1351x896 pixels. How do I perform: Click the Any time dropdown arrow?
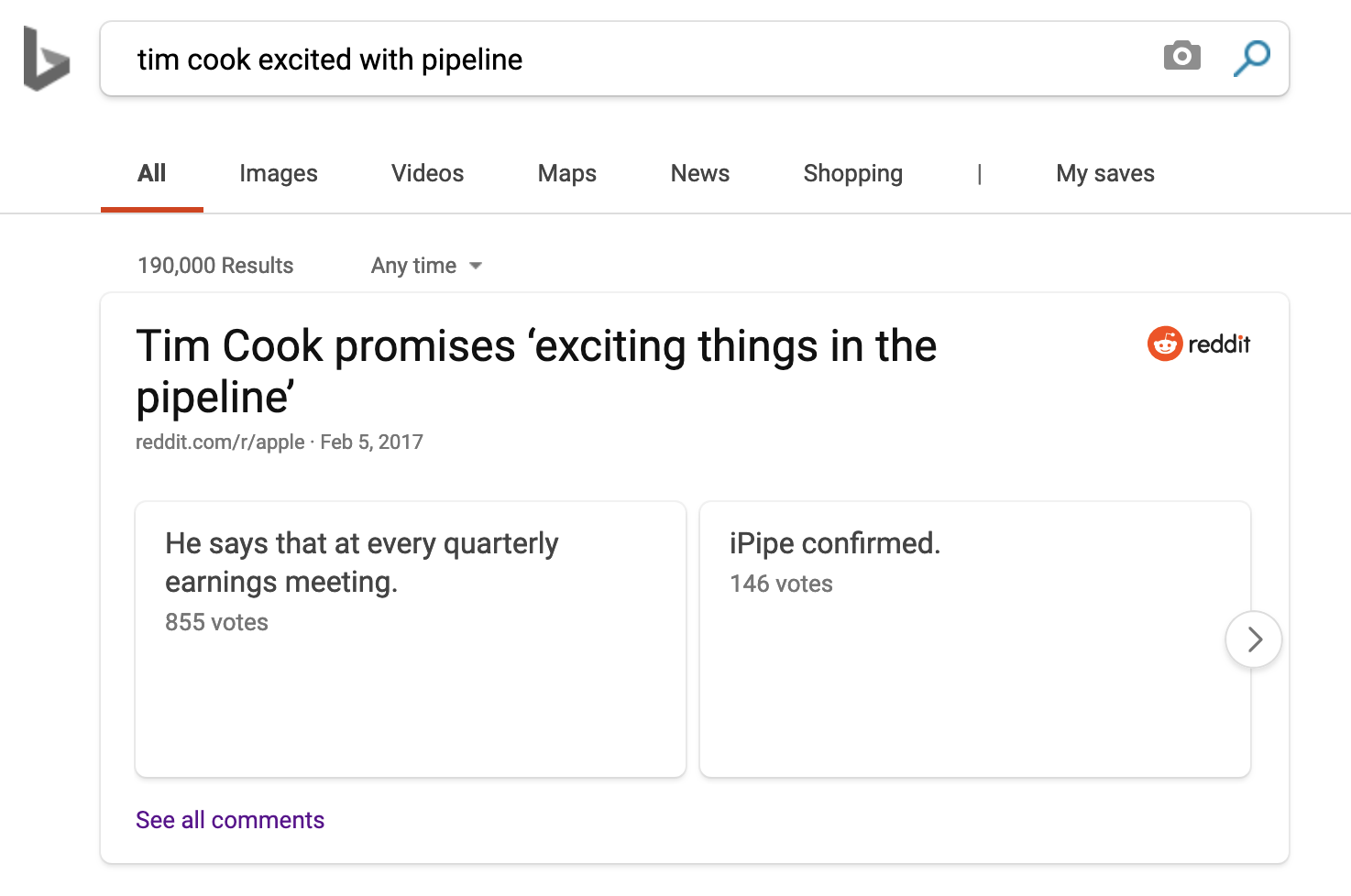click(475, 266)
